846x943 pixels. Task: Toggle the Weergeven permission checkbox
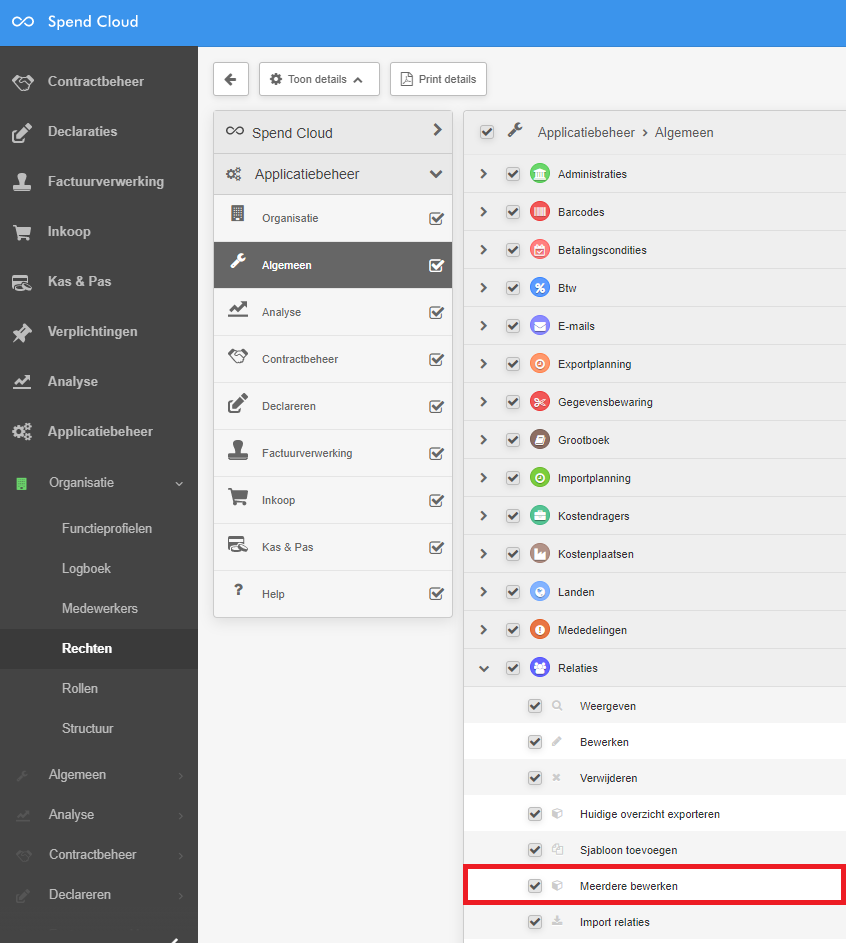click(x=535, y=706)
